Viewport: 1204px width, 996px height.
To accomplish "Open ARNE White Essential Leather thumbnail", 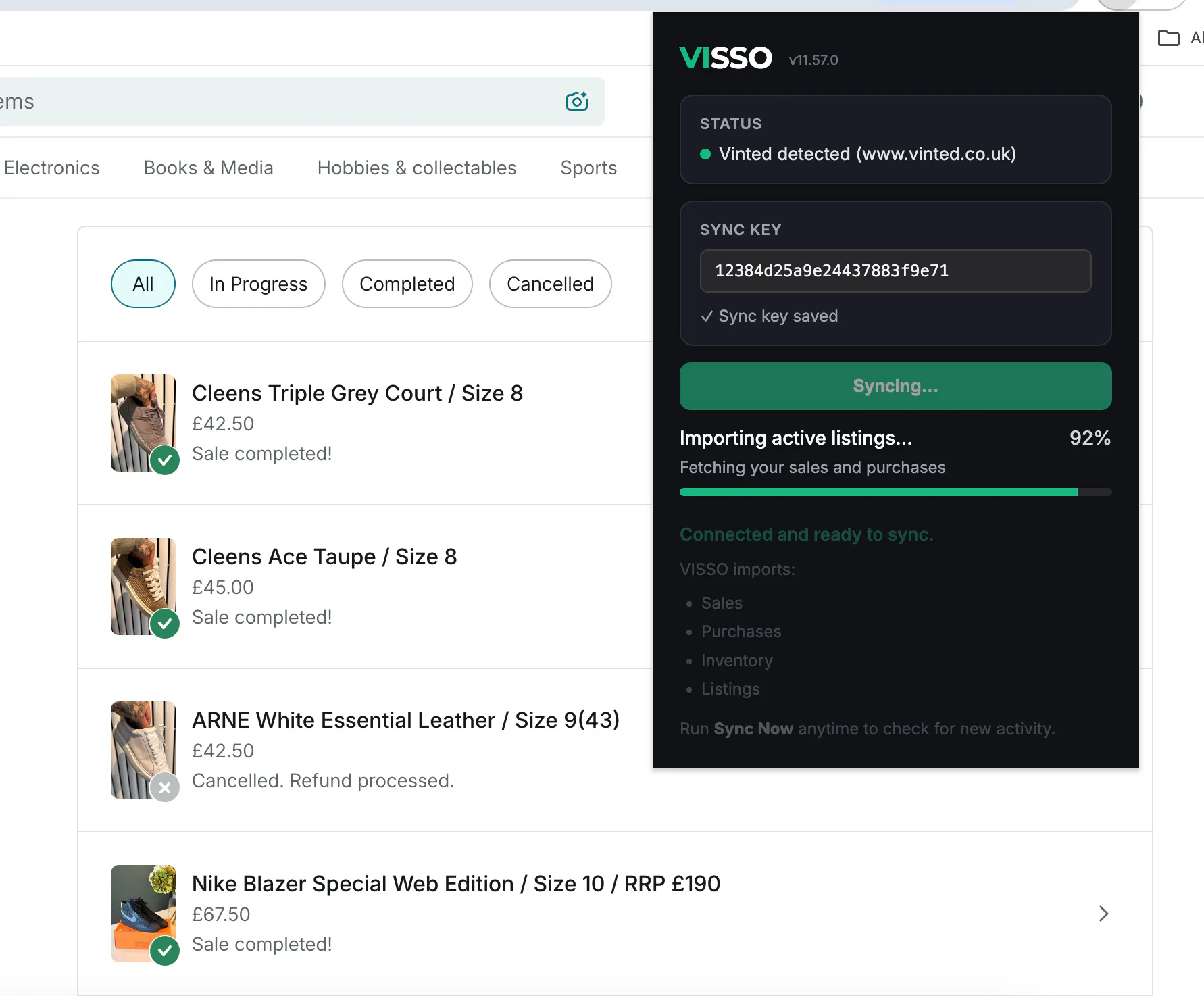I will tap(143, 750).
